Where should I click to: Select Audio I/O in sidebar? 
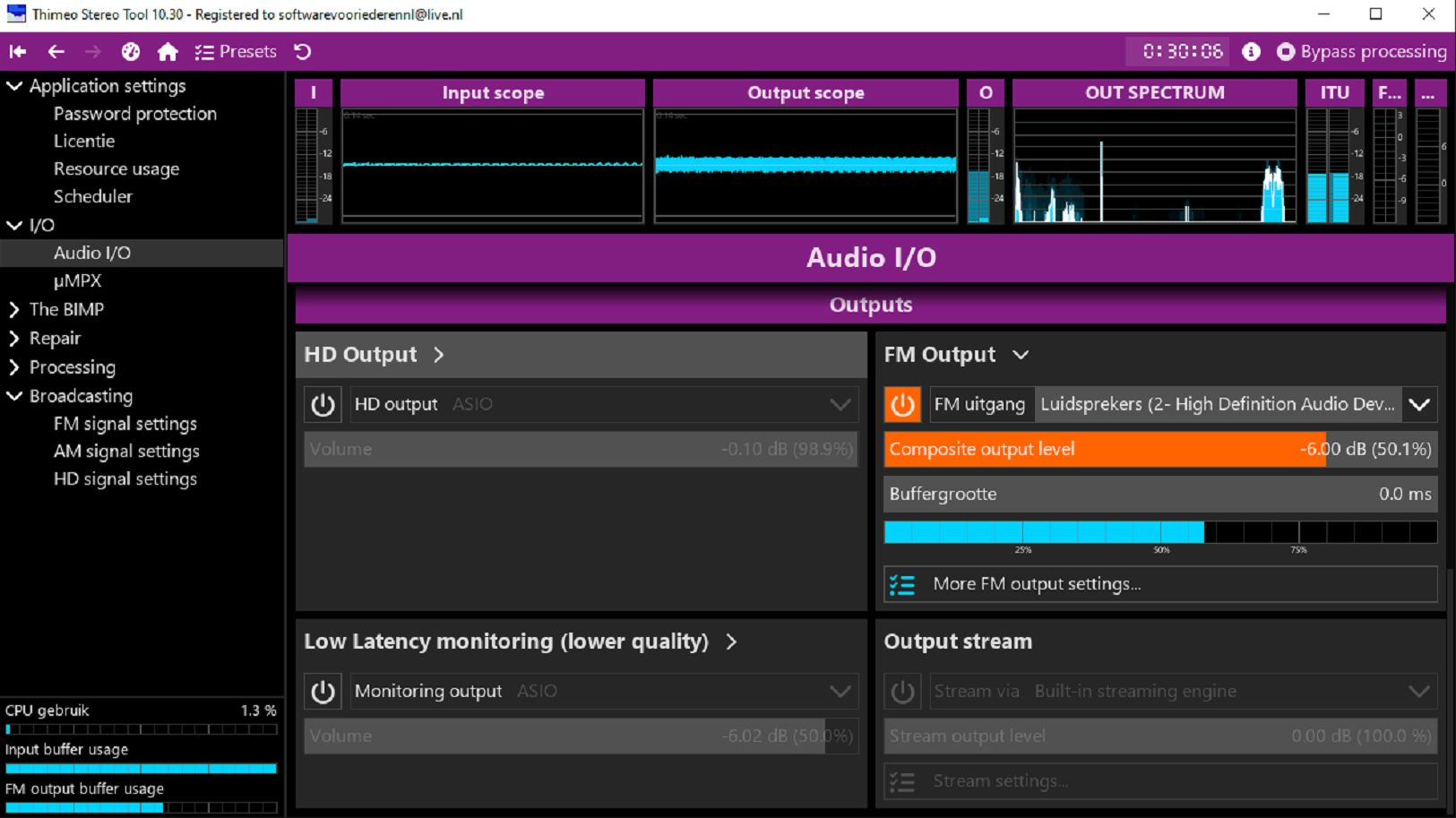click(142, 253)
